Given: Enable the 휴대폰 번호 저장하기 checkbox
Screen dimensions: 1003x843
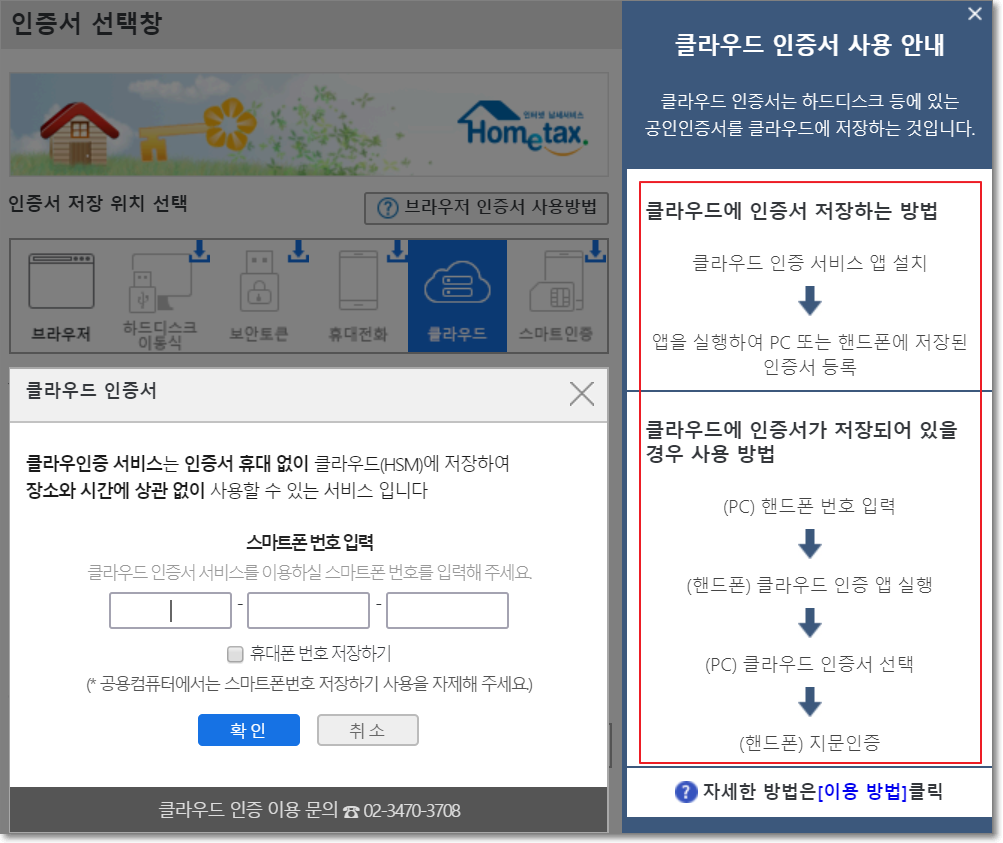Looking at the screenshot, I should [236, 654].
